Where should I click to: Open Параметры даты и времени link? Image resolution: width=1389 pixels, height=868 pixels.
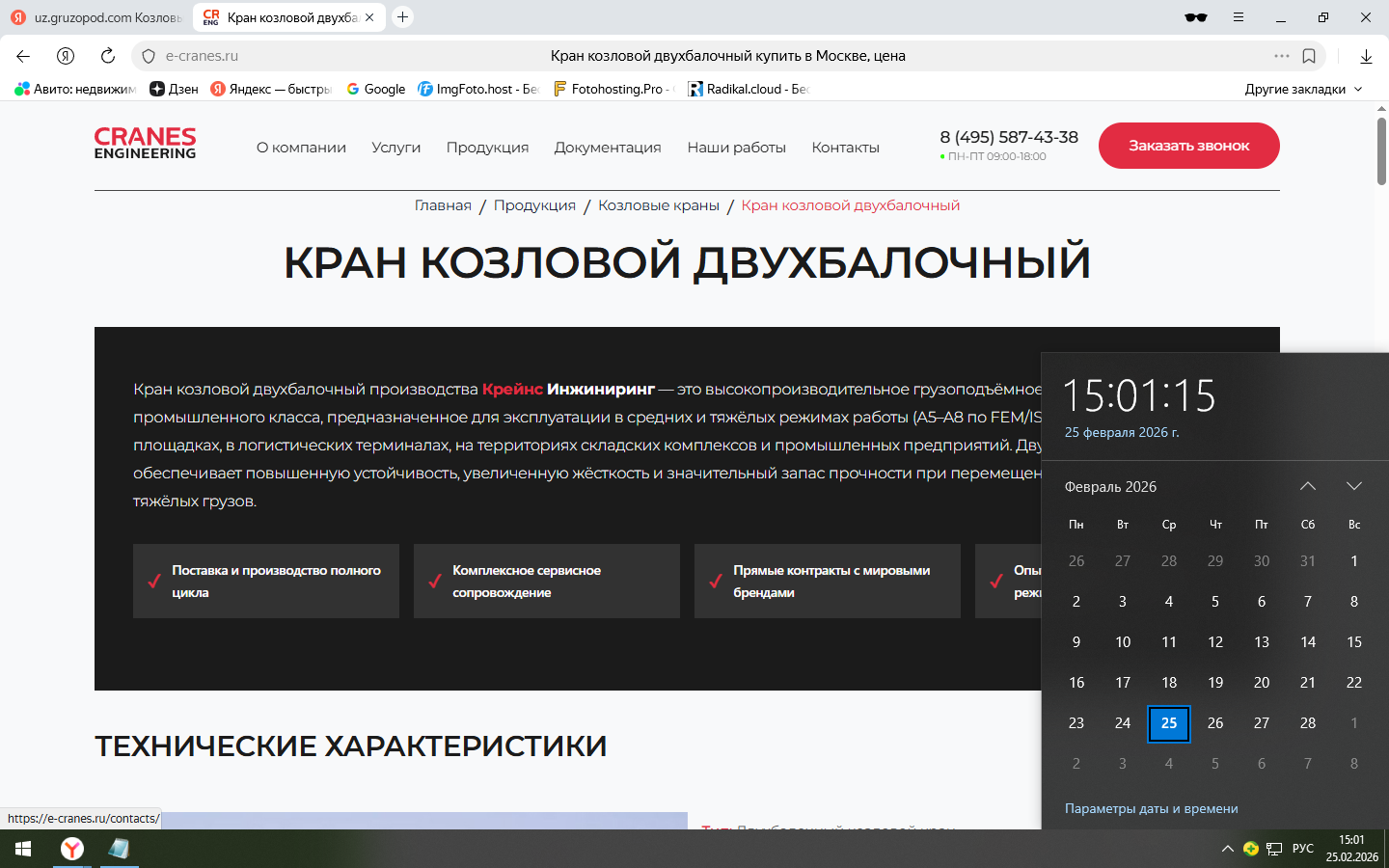(1151, 808)
